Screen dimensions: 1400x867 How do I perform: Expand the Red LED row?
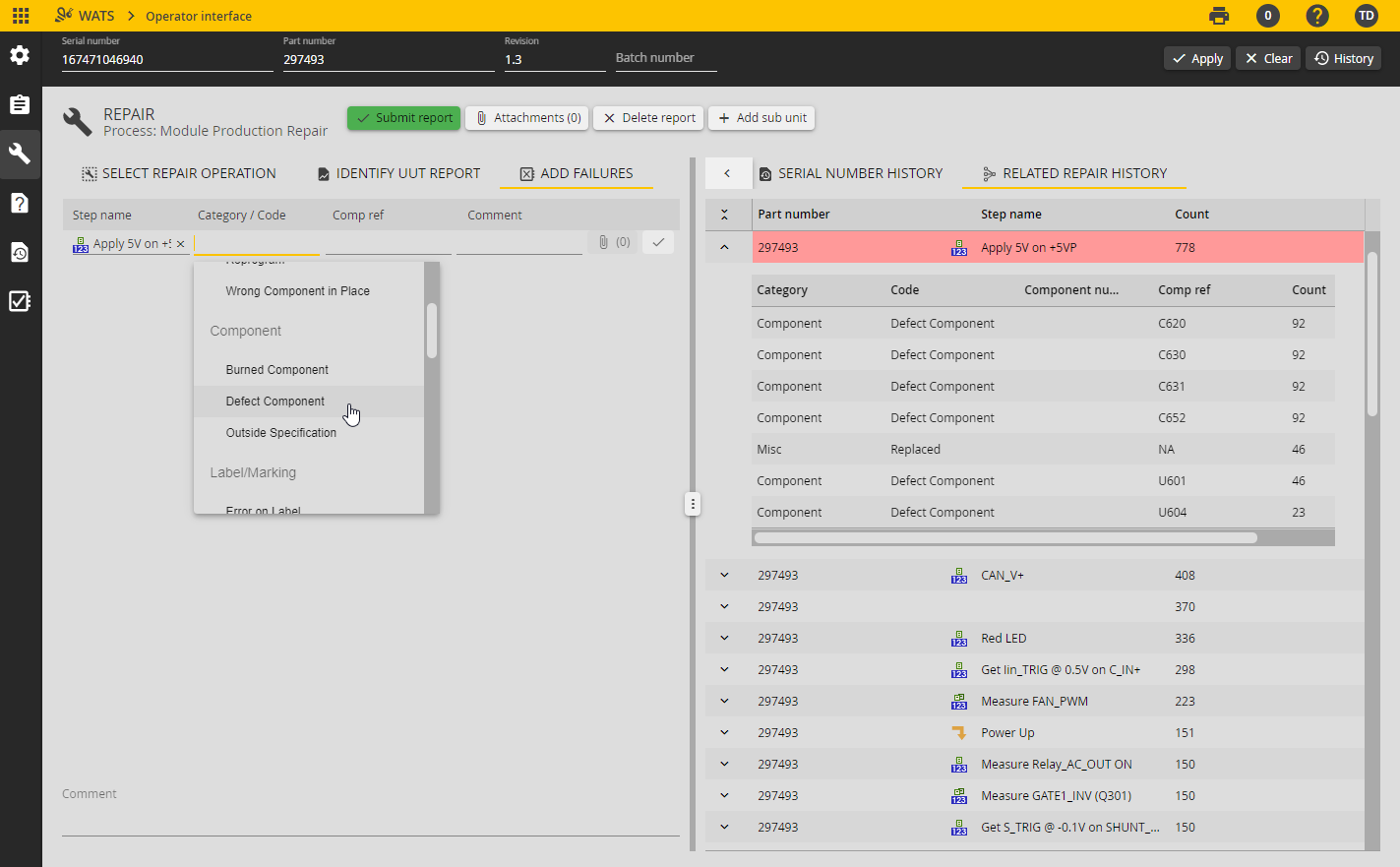pos(725,639)
